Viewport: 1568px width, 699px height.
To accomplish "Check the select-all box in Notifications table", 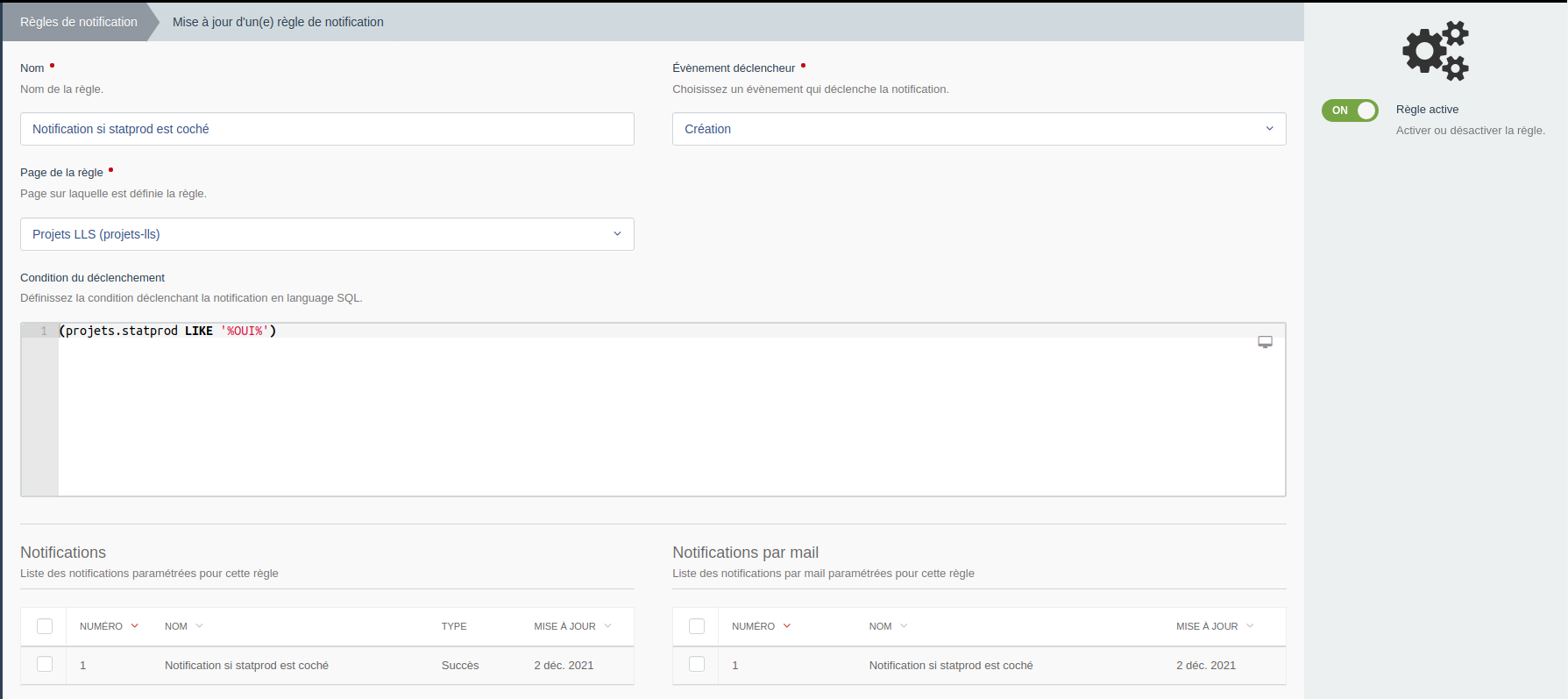I will (45, 626).
